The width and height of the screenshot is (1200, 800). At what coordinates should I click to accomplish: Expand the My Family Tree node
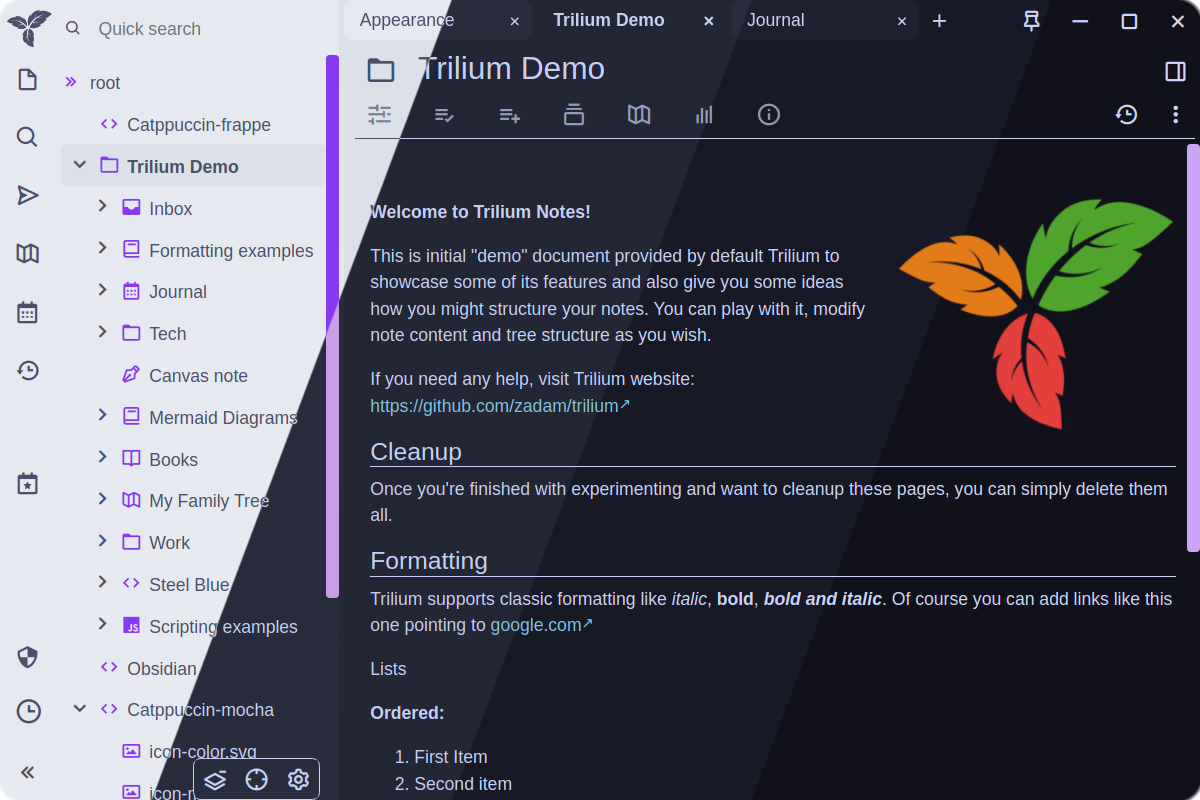(x=102, y=499)
